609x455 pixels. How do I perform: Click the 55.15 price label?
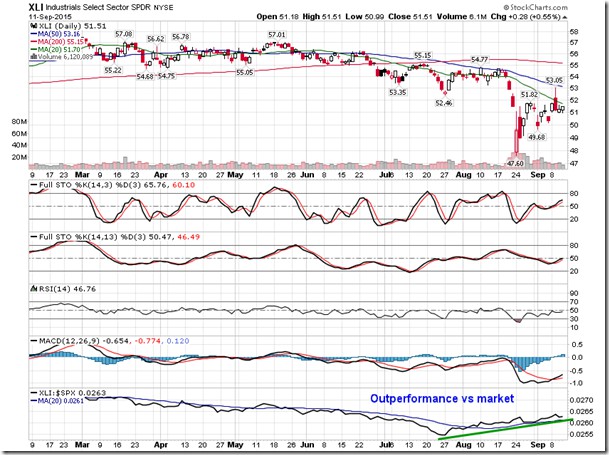(423, 56)
